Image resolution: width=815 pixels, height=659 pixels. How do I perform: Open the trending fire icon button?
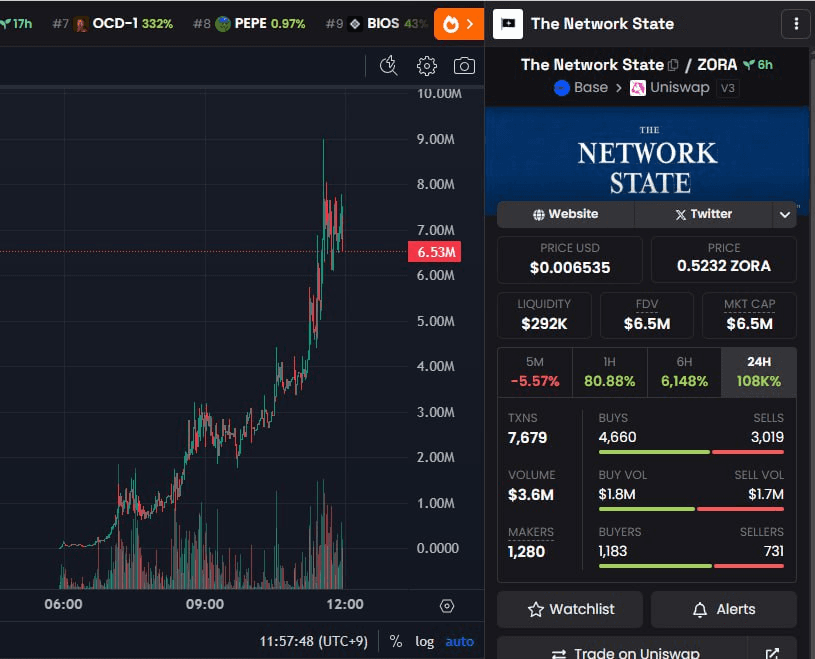pos(459,24)
